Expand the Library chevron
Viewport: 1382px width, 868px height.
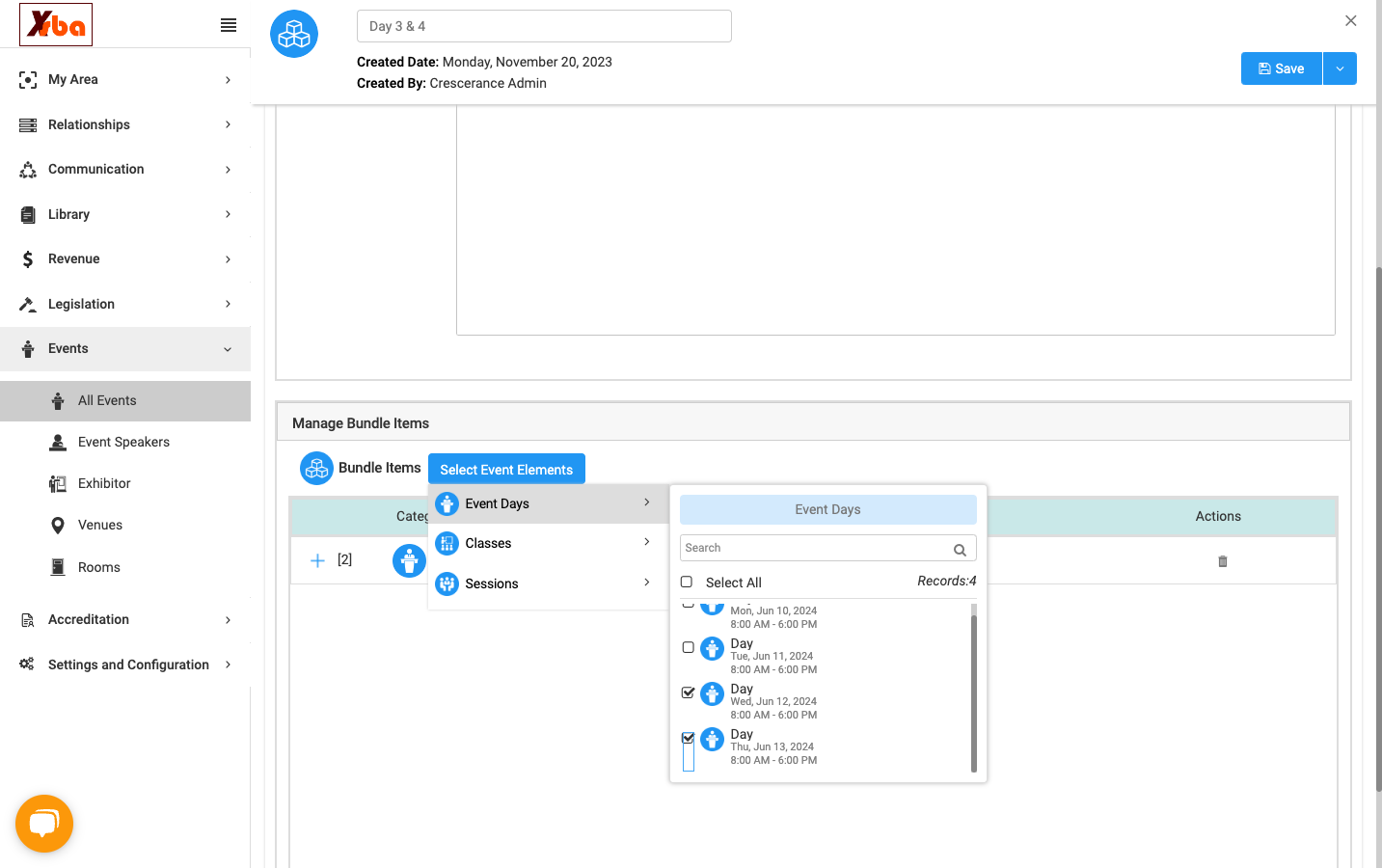[228, 214]
